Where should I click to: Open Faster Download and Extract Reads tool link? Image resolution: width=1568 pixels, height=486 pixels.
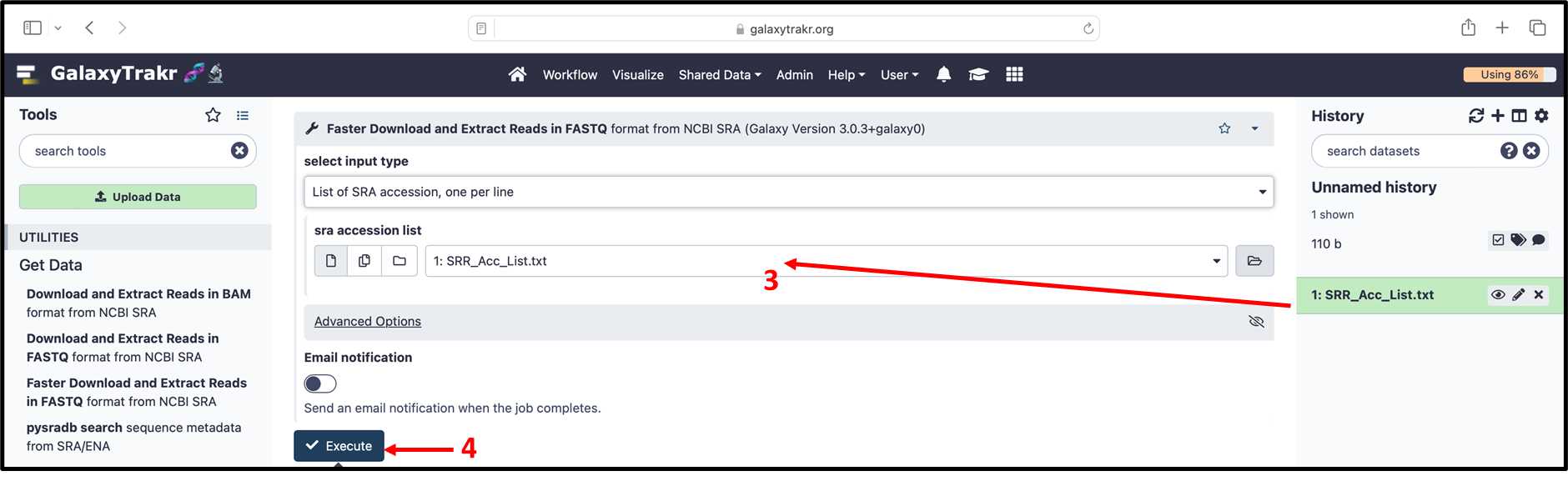pyautogui.click(x=137, y=393)
